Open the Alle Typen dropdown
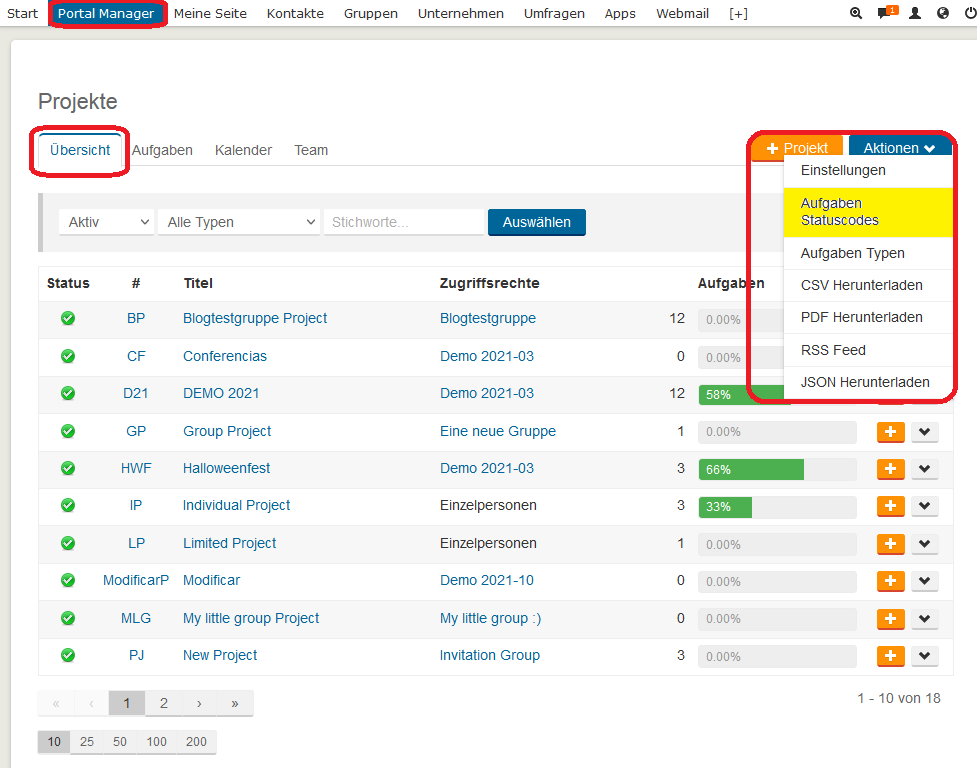The image size is (977, 768). coord(238,222)
